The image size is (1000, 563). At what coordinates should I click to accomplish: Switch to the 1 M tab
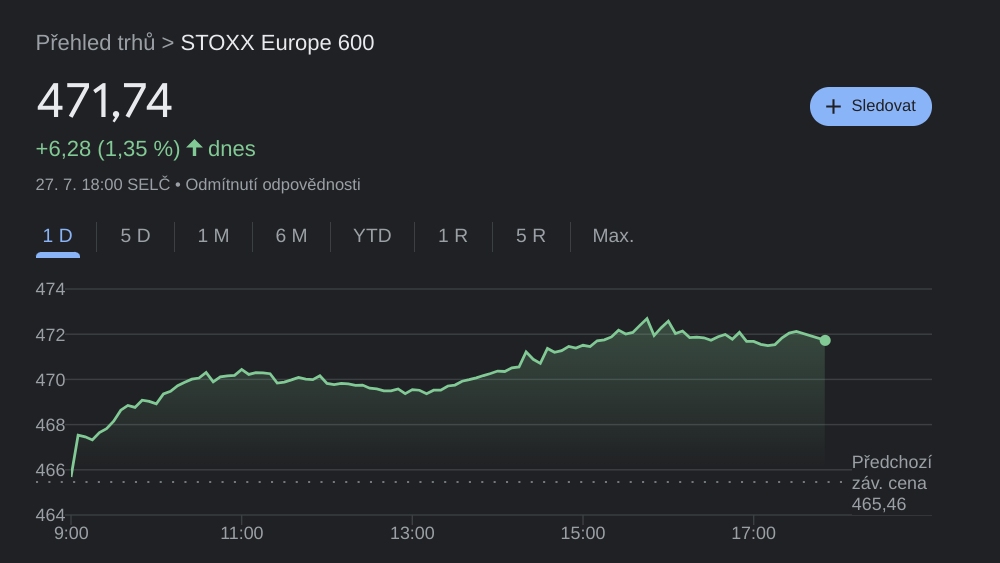click(213, 236)
